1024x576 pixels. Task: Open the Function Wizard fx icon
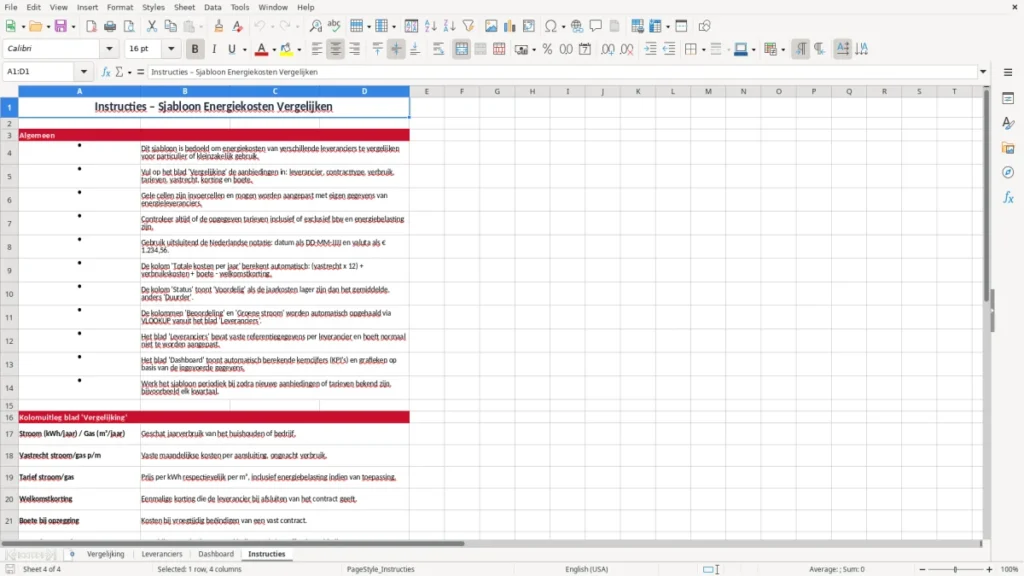106,72
